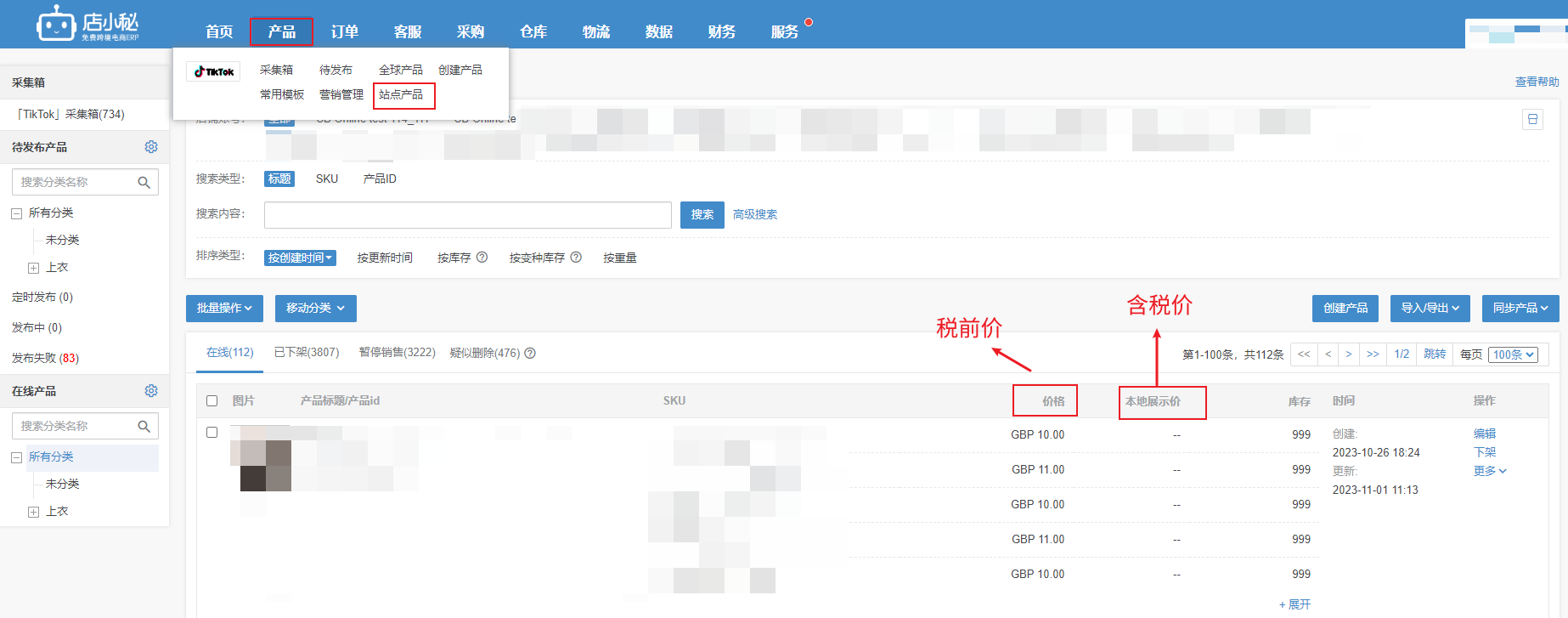Viewport: 1568px width, 618px height.
Task: Click help icon beside 按变种库存 sort option
Action: pos(576,258)
